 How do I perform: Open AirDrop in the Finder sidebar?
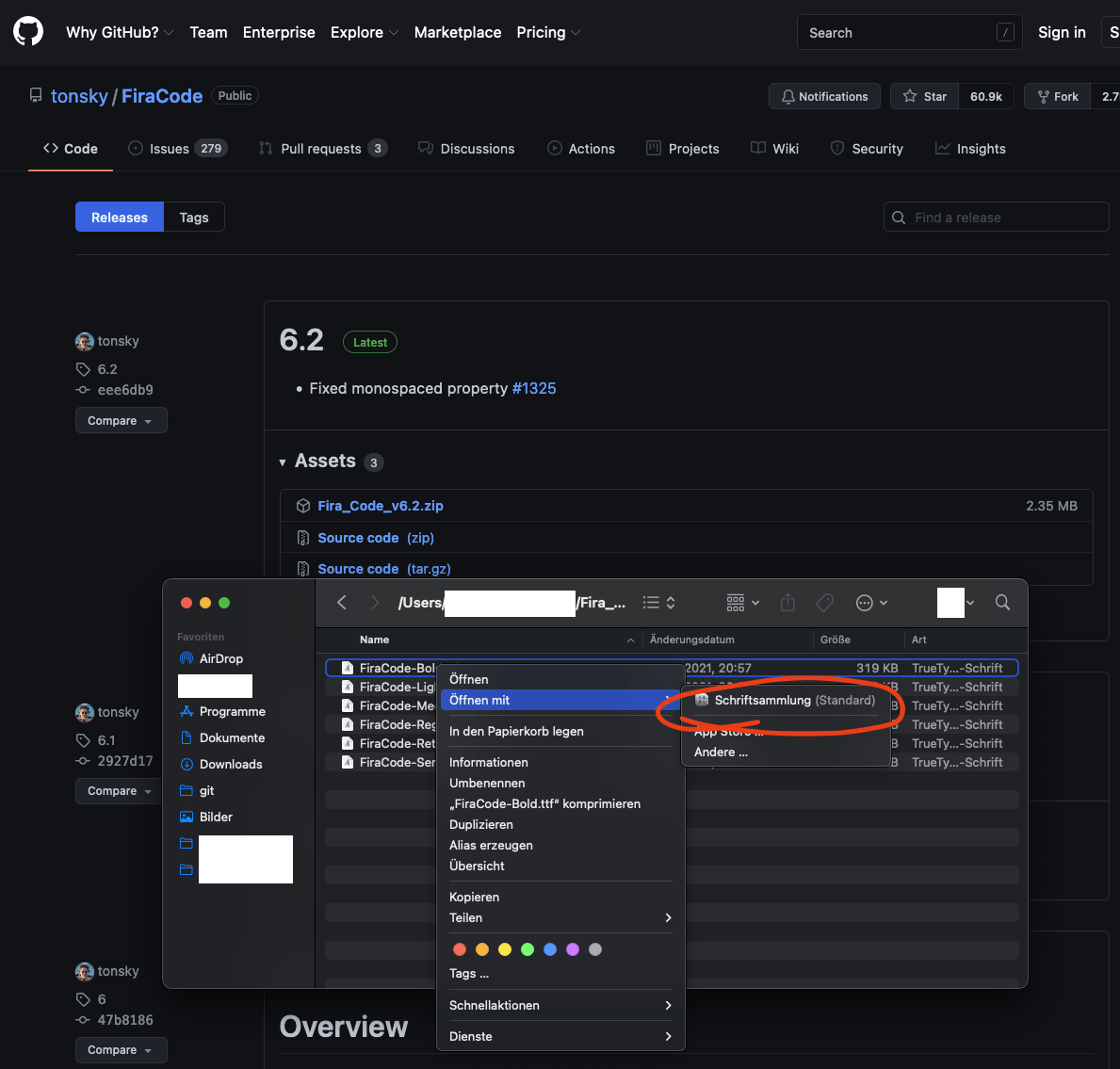point(220,658)
